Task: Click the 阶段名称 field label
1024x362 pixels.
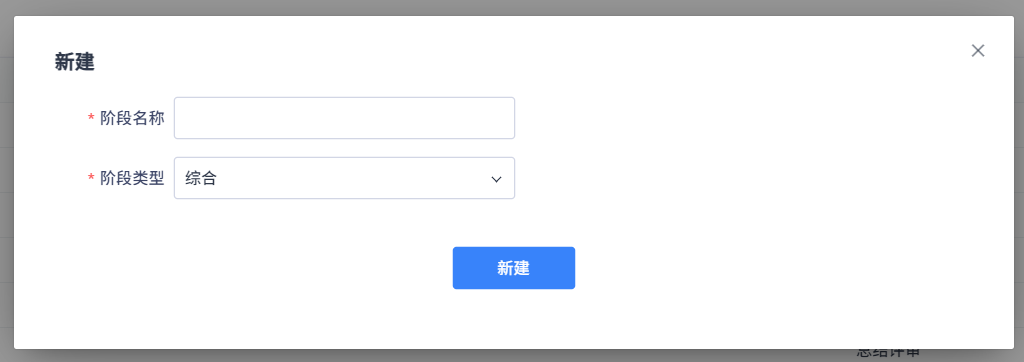Action: [x=132, y=118]
